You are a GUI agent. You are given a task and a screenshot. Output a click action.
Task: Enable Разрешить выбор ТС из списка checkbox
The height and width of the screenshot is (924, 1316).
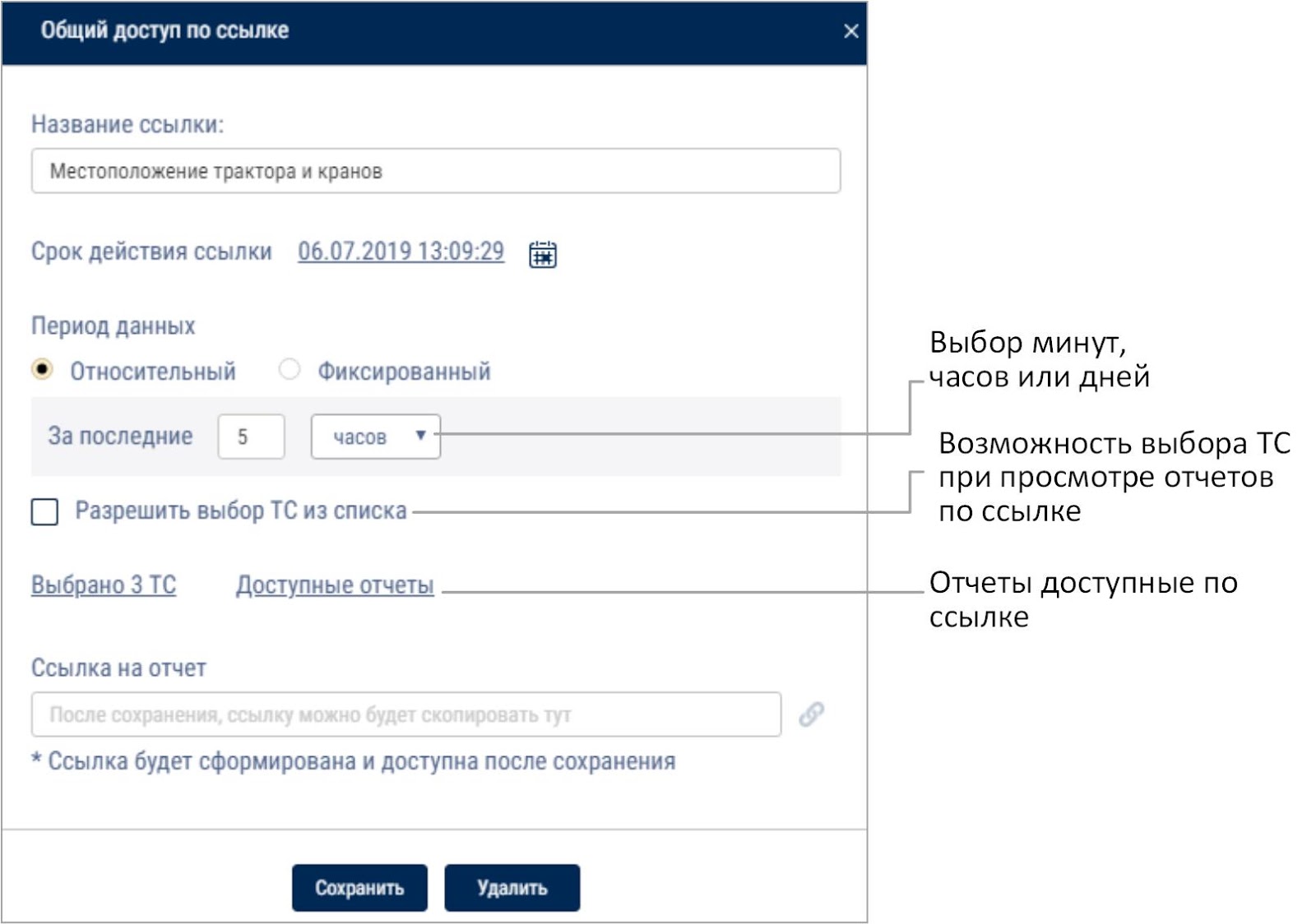(x=44, y=511)
